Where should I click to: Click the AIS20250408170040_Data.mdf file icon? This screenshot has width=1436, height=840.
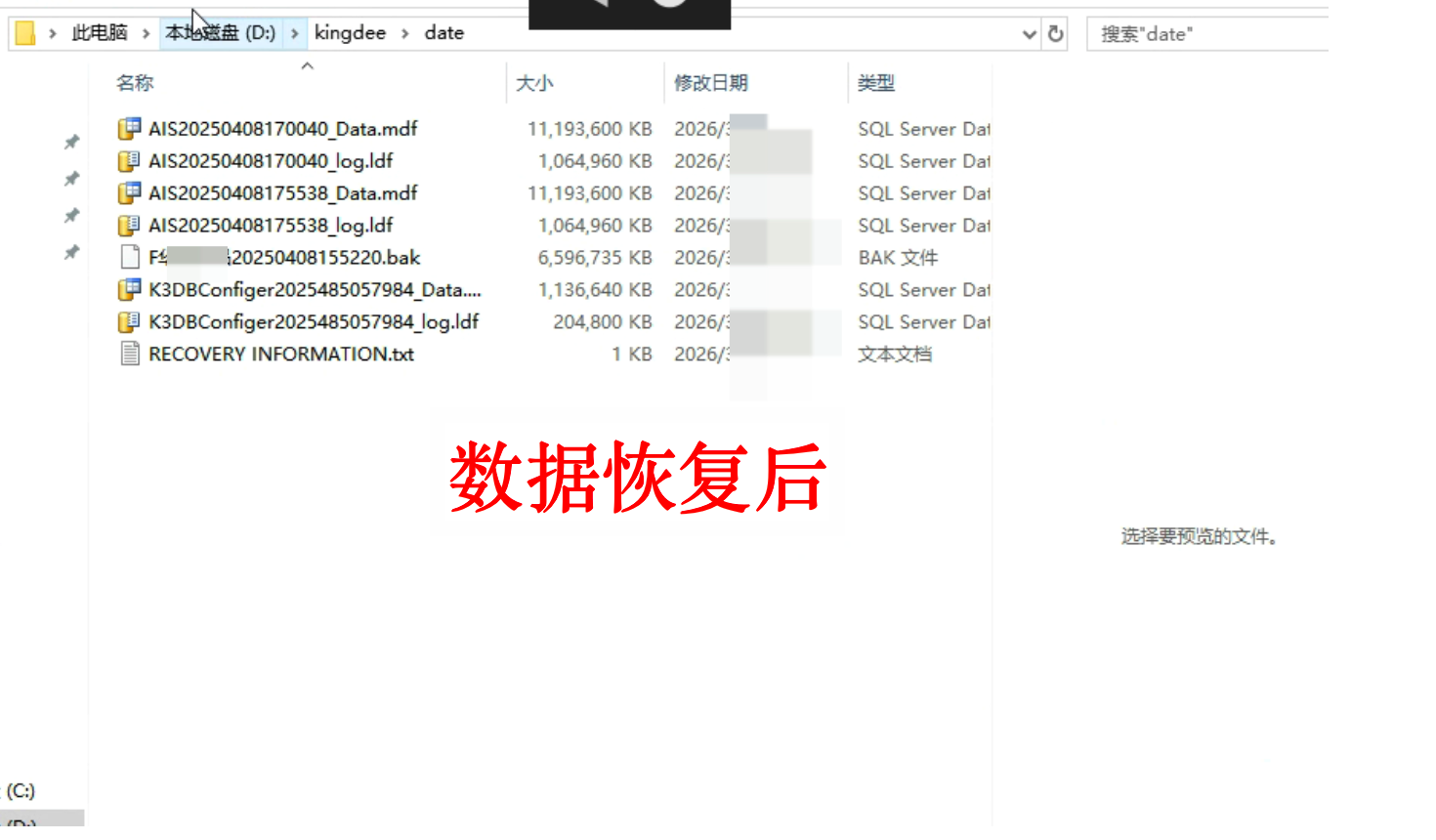(x=129, y=129)
